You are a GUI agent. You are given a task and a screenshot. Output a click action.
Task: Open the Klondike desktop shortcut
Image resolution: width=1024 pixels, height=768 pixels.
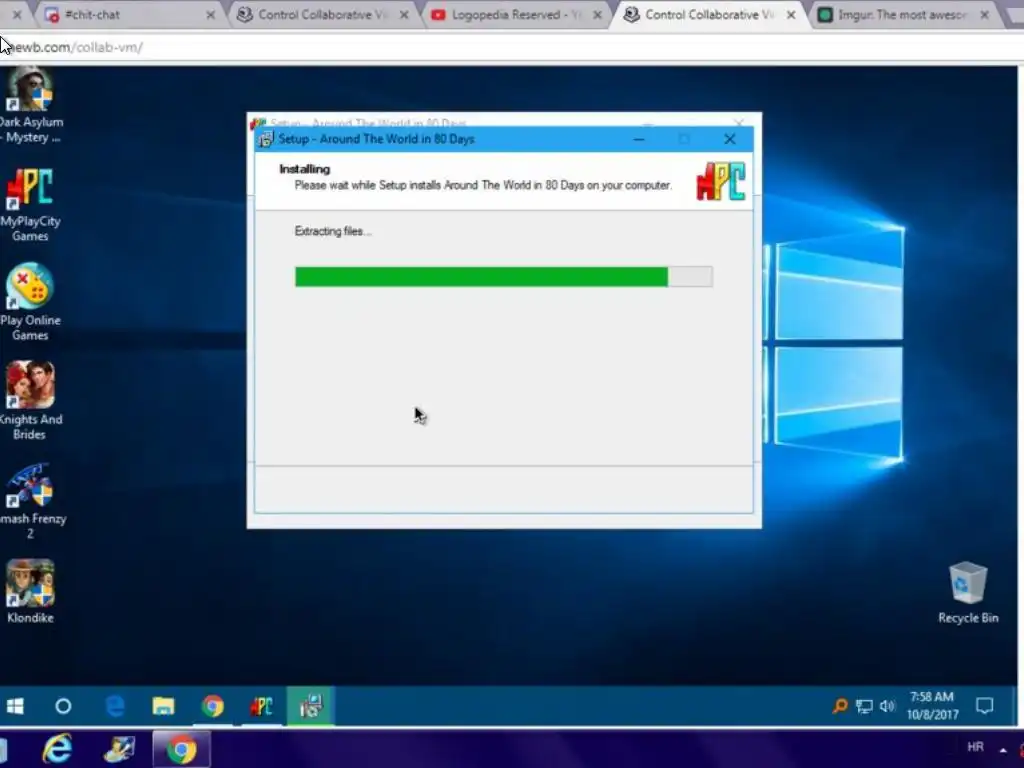(29, 592)
